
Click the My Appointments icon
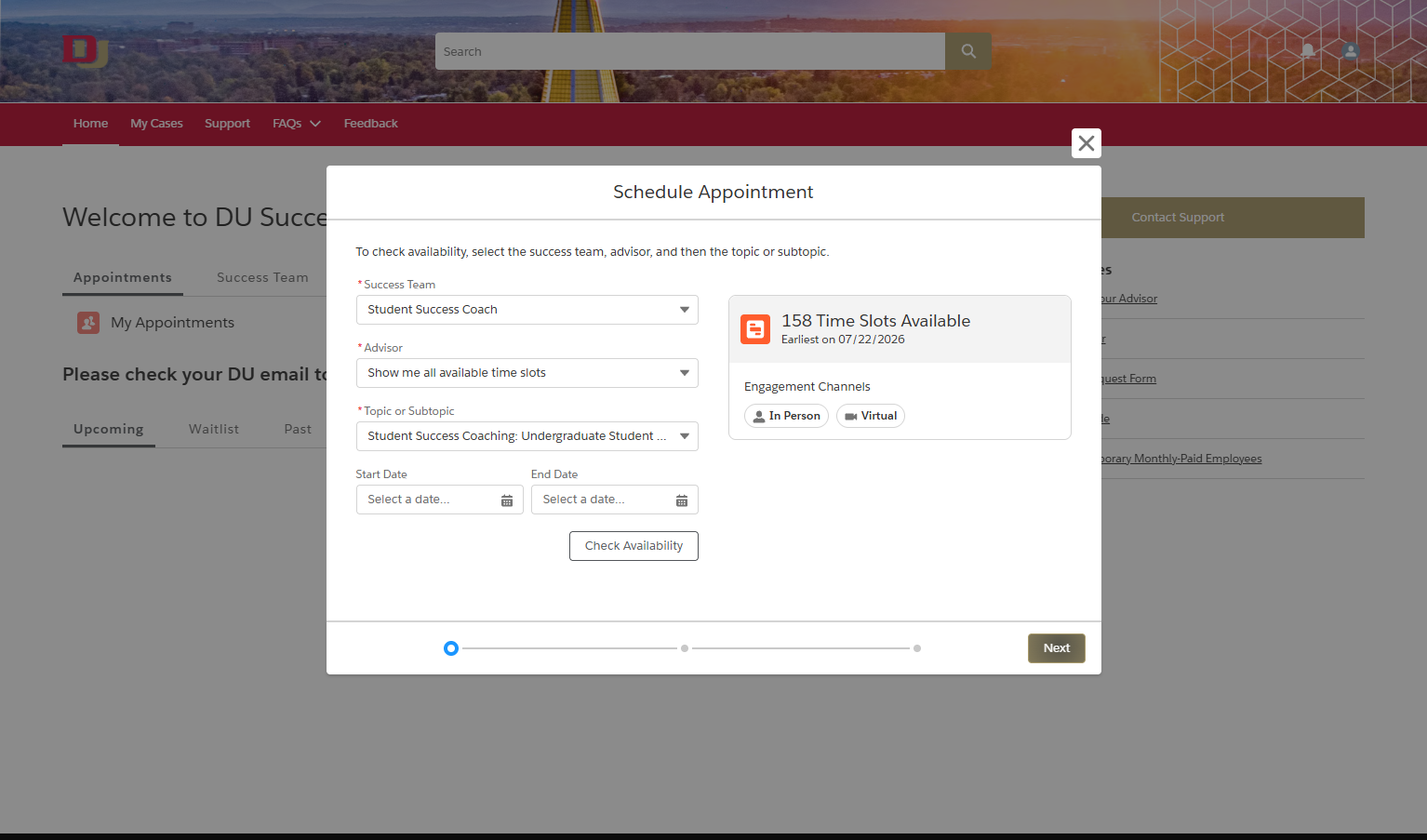(x=88, y=323)
